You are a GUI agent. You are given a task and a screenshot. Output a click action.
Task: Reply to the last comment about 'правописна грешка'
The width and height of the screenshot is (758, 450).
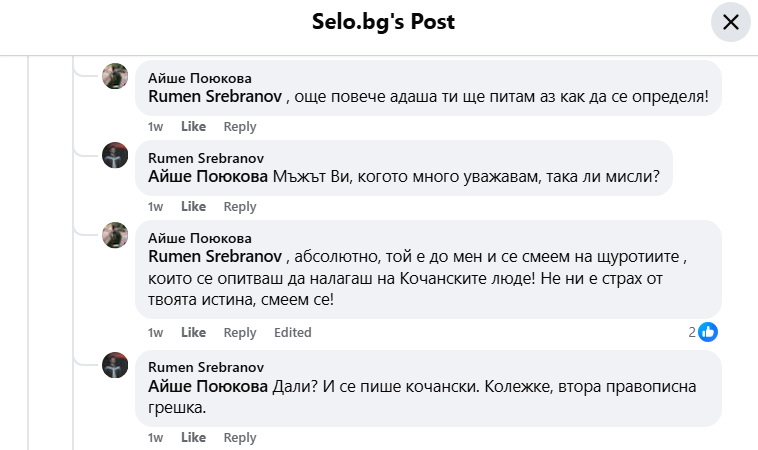pos(240,438)
